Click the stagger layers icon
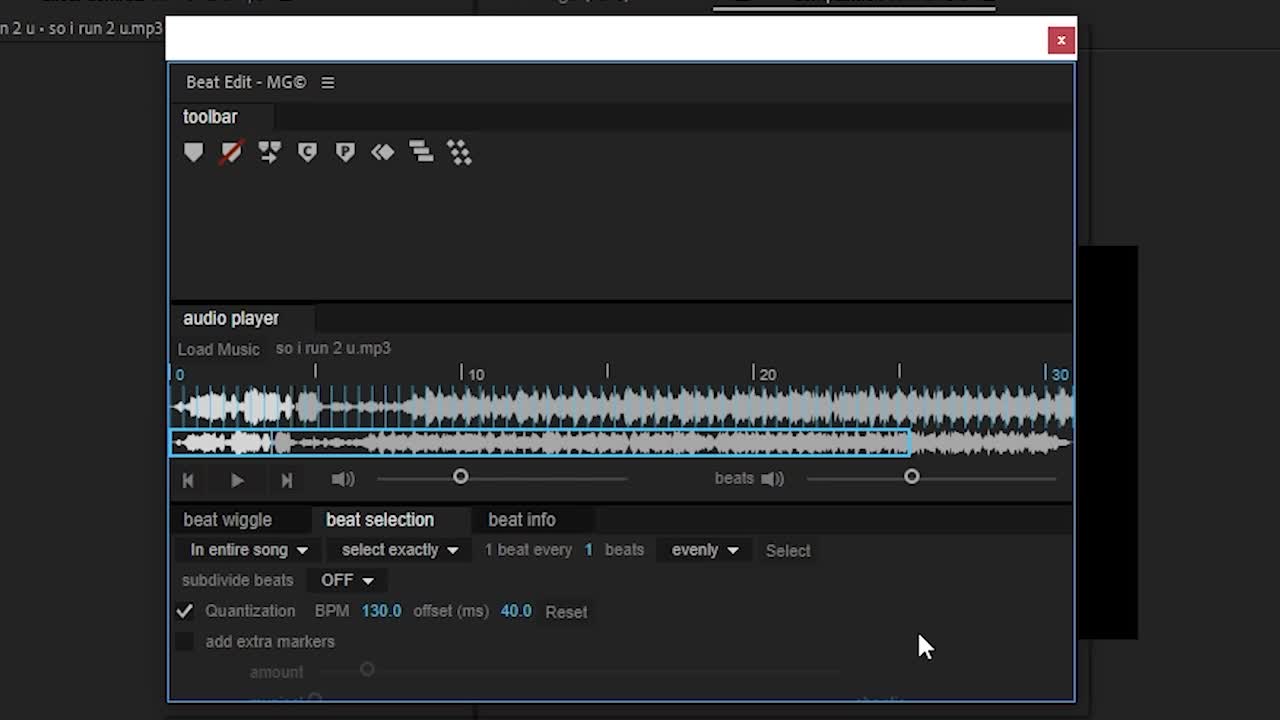Viewport: 1280px width, 720px height. [421, 152]
